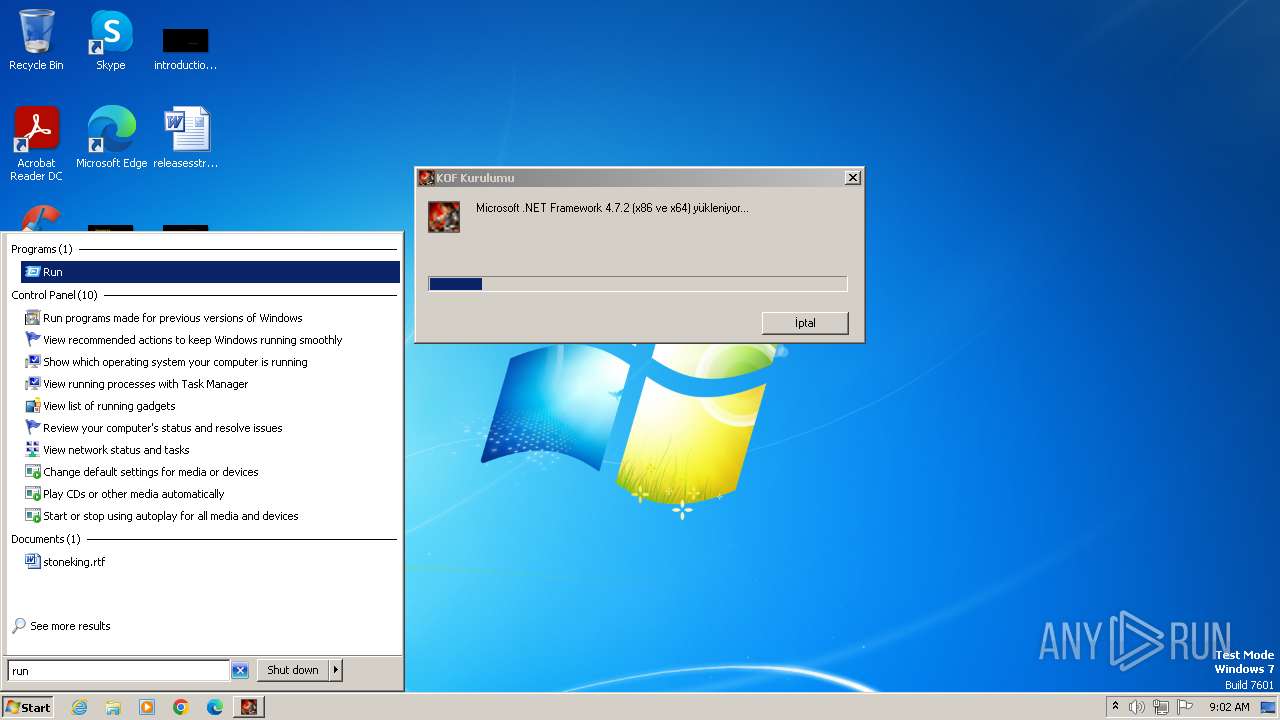The width and height of the screenshot is (1280, 720).
Task: Select the introductio... desktop file
Action: coord(185,48)
